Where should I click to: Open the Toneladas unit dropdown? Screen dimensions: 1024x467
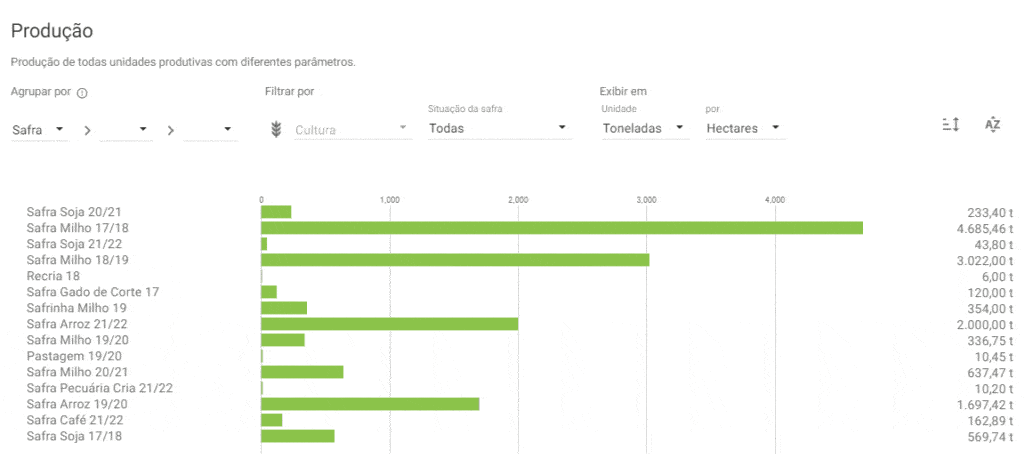pos(644,128)
